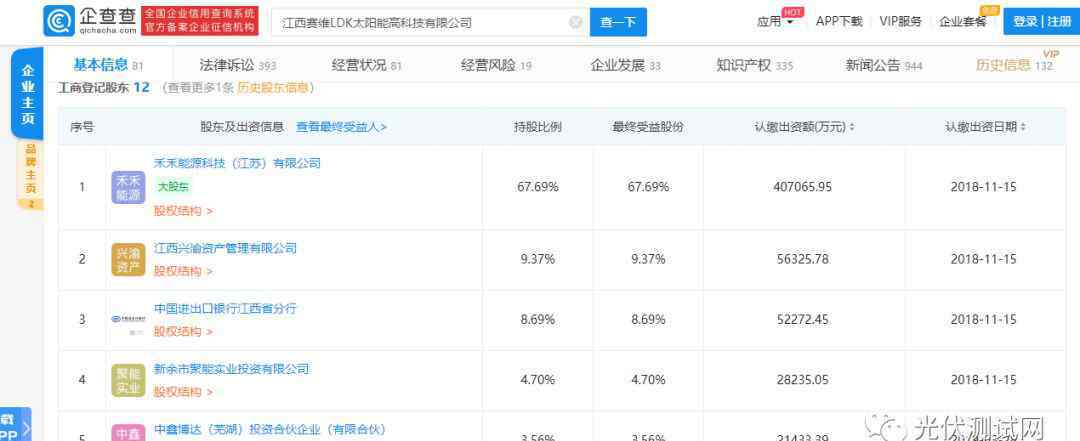Open 企业套餐 page
The image size is (1080, 441).
[x=962, y=21]
